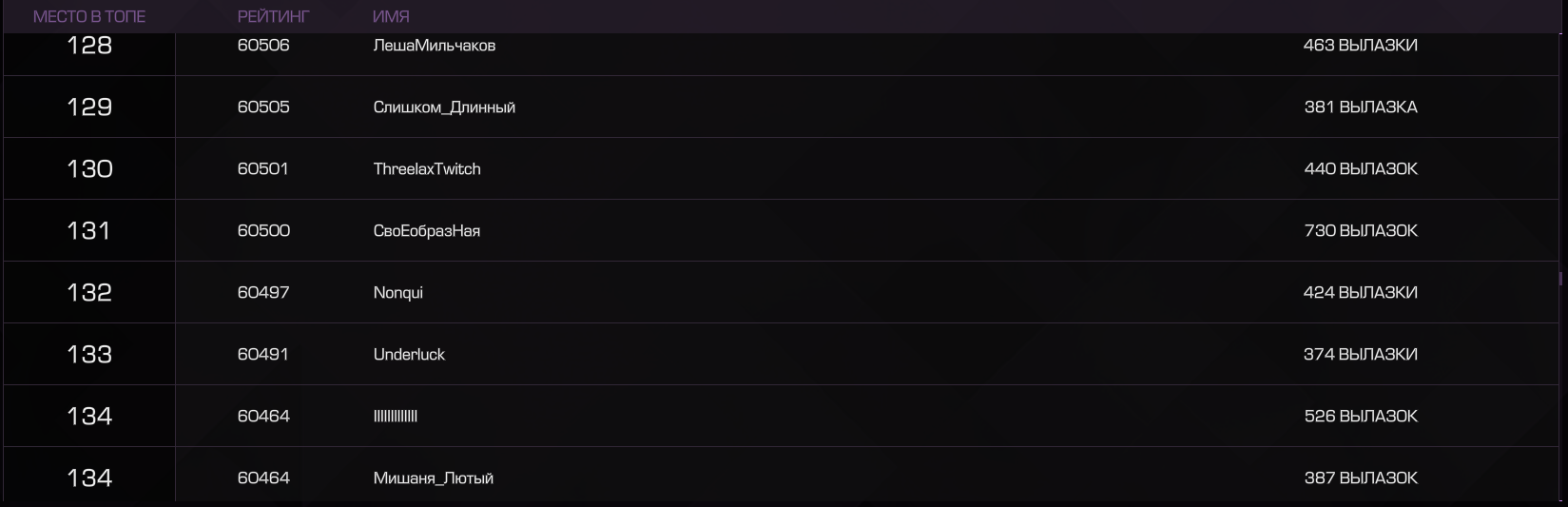Image resolution: width=1568 pixels, height=507 pixels.
Task: Click the purple scrollbar thumb at right edge
Action: click(1560, 279)
